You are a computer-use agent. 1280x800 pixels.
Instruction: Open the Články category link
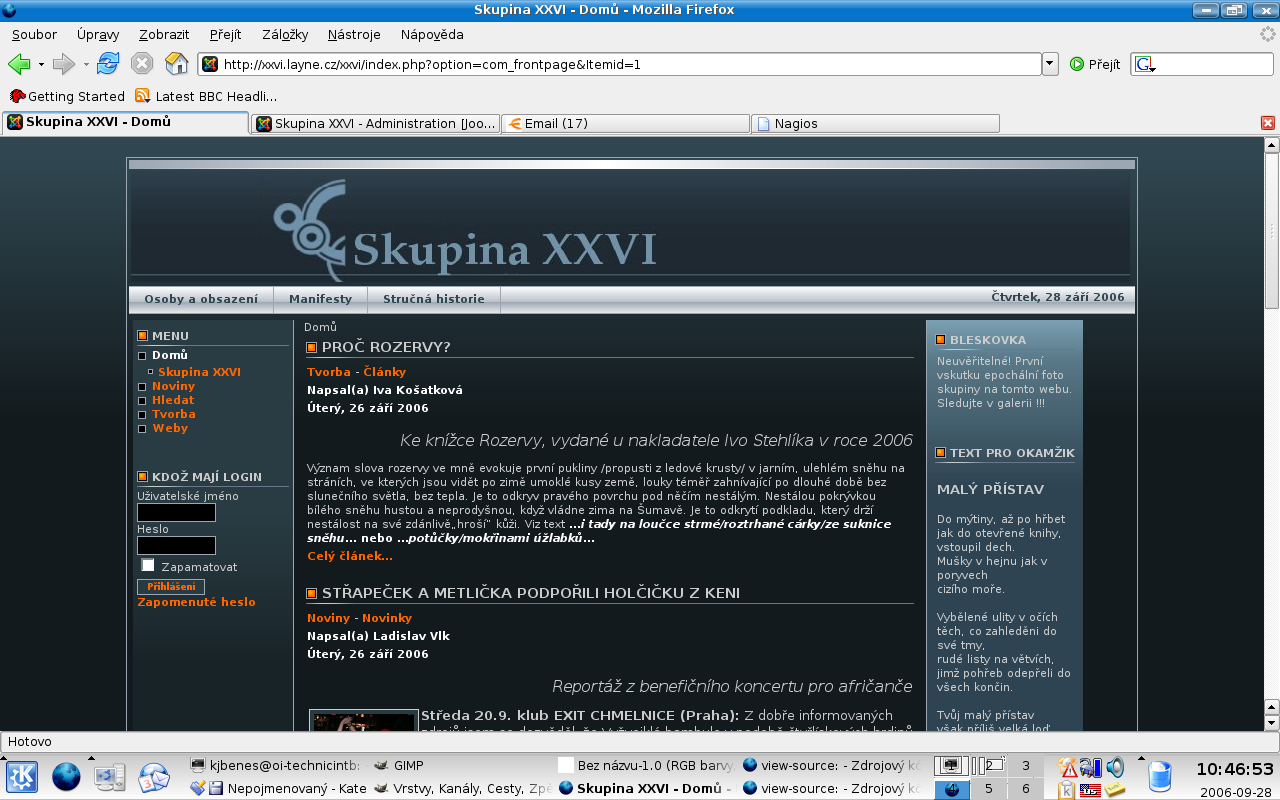[x=384, y=372]
